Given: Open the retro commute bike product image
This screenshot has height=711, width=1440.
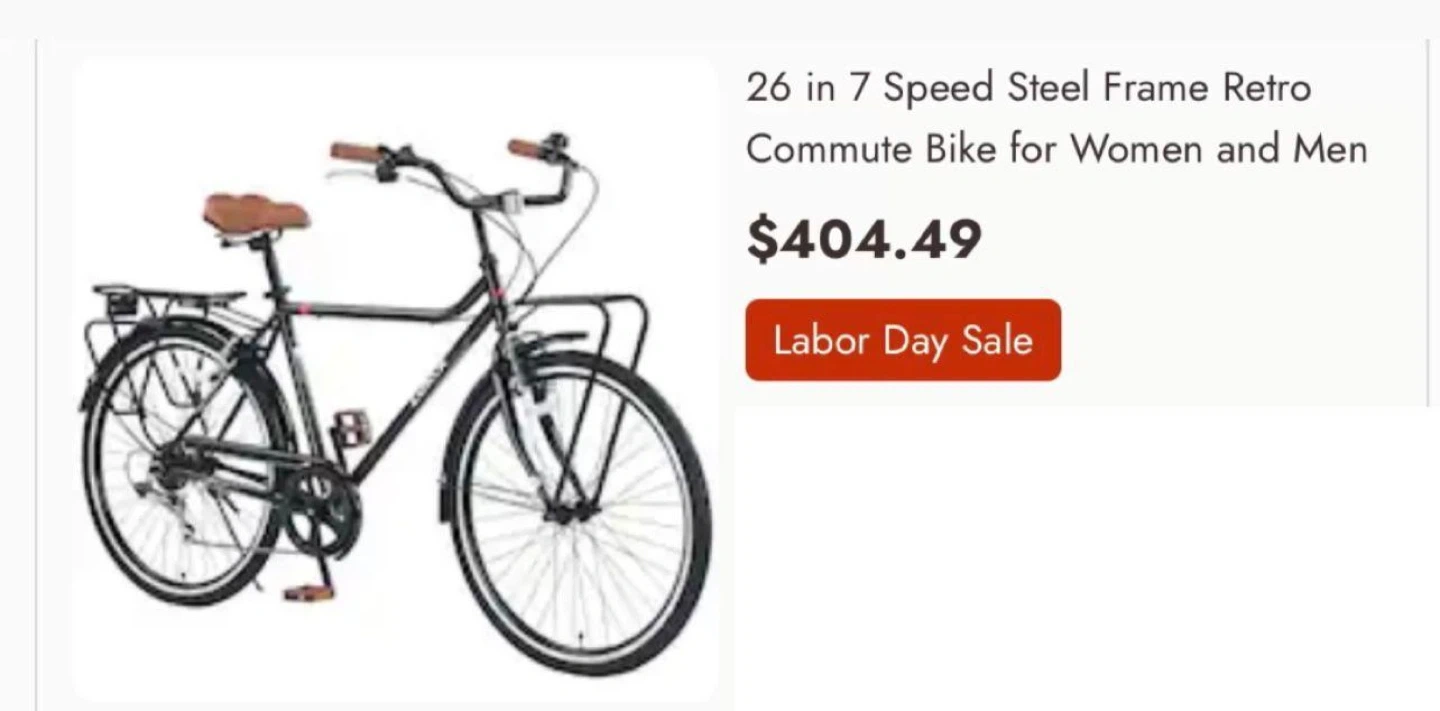Looking at the screenshot, I should coord(395,380).
